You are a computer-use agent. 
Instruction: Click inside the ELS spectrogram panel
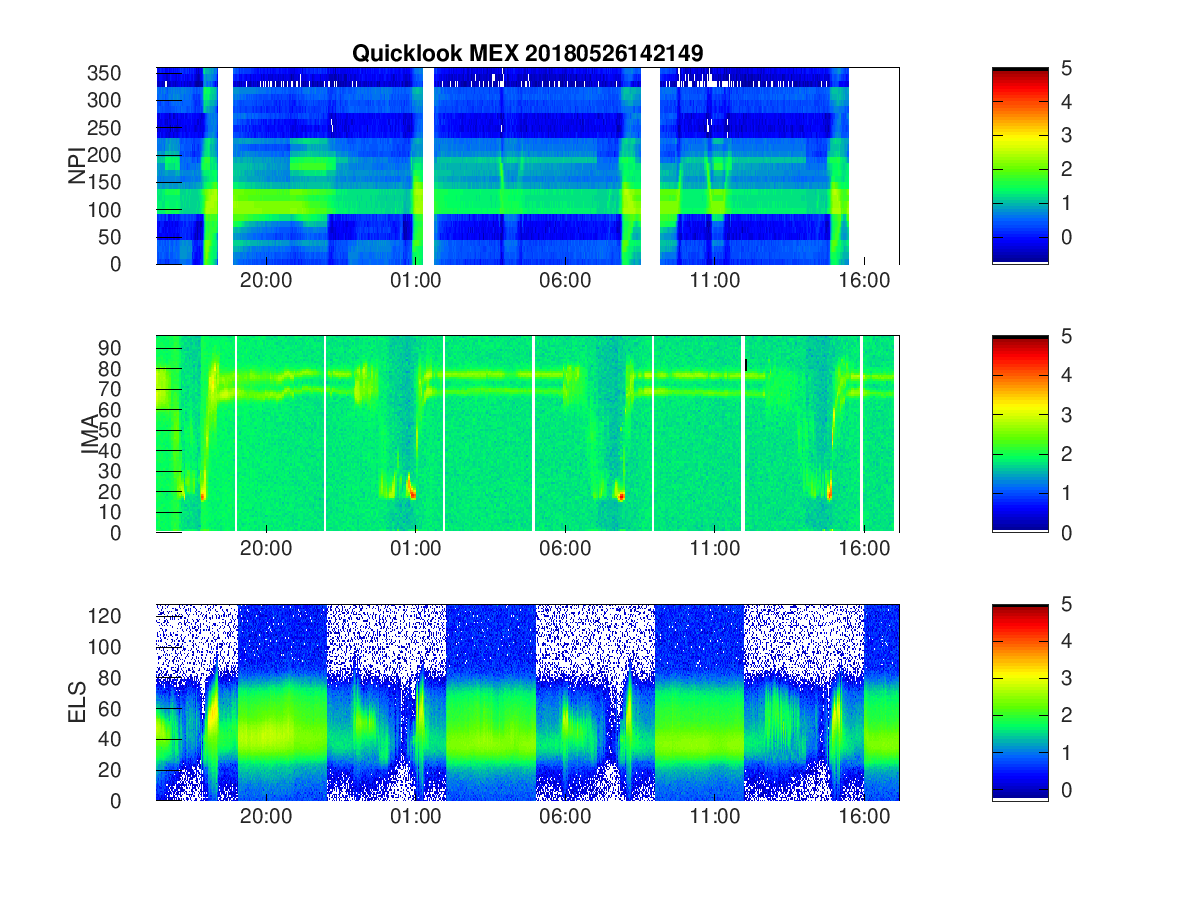527,702
